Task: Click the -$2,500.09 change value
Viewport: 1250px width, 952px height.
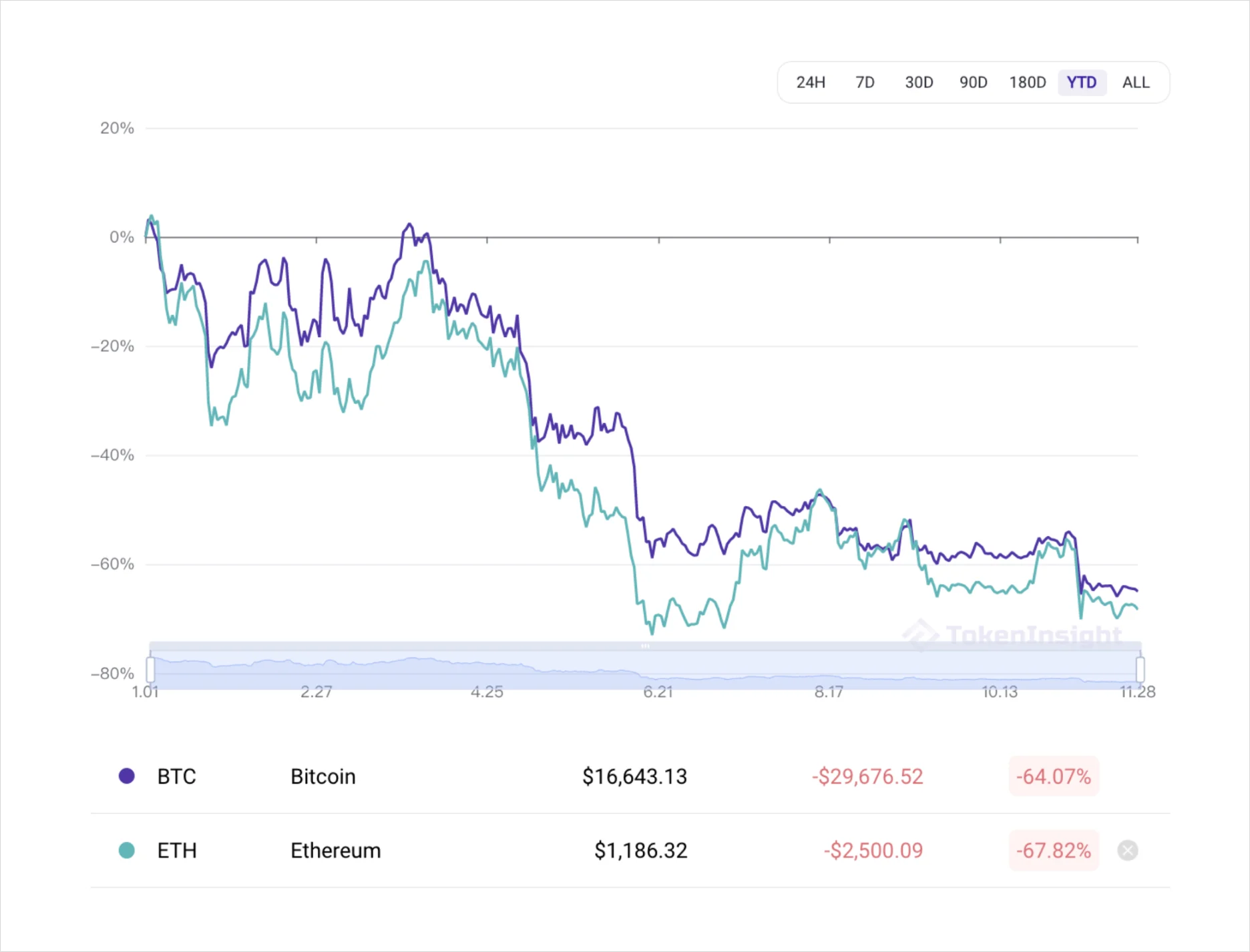Action: (873, 851)
